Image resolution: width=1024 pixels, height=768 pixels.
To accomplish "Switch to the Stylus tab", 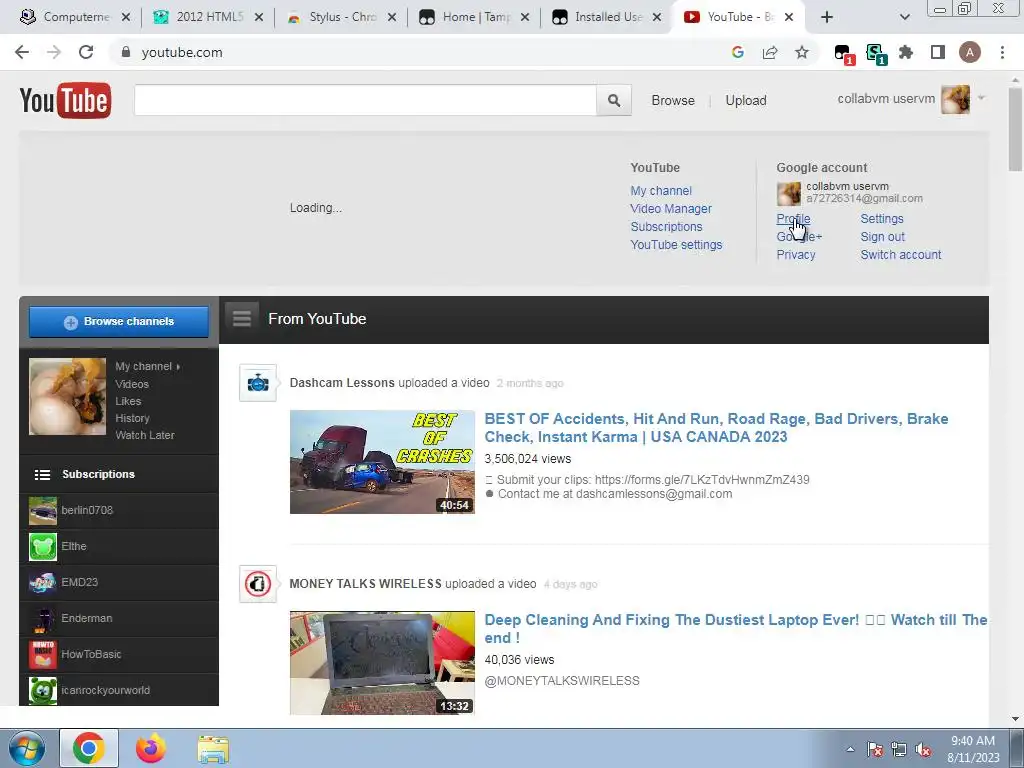I will point(341,17).
